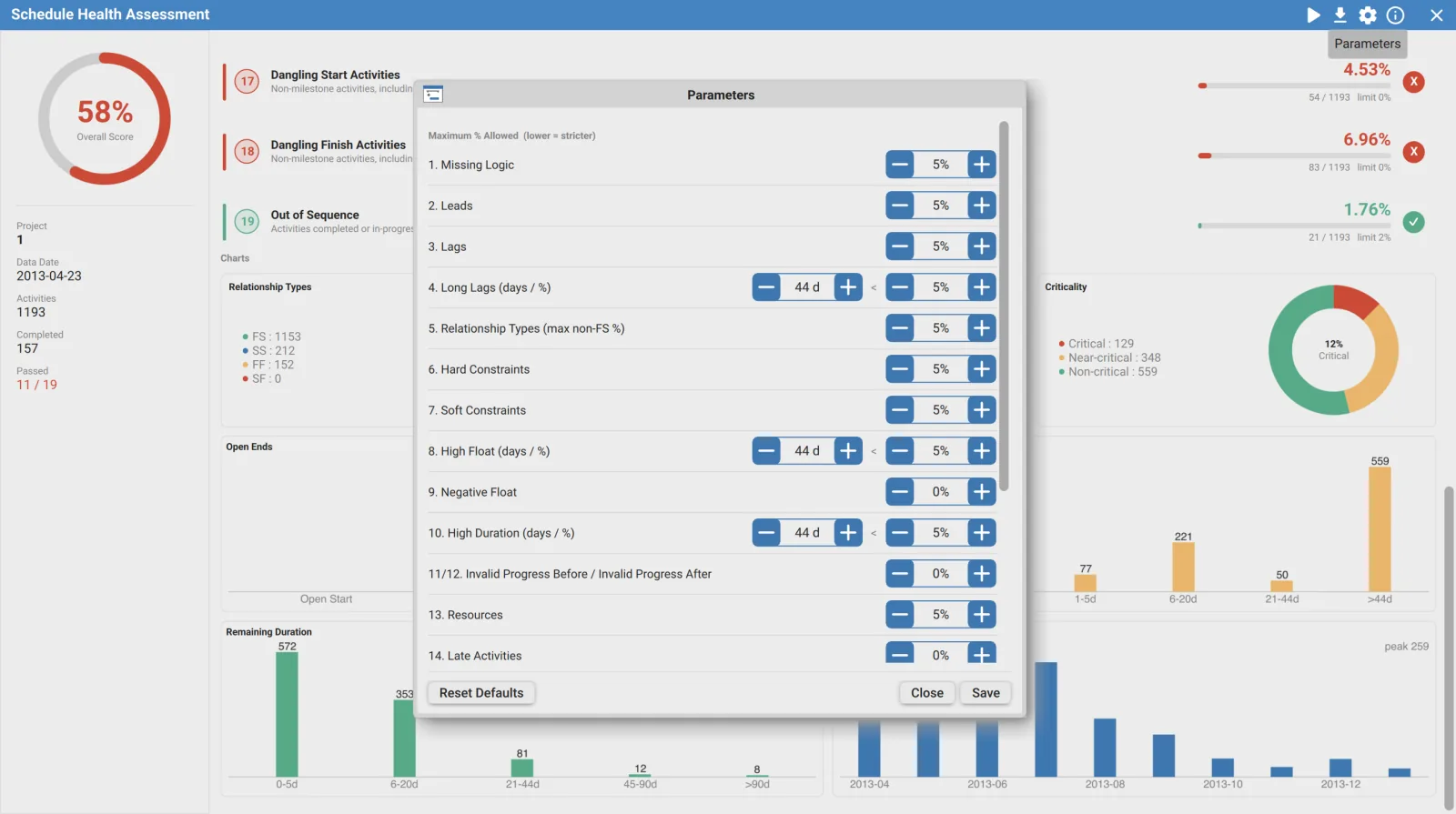Decrease High Duration days value
This screenshot has width=1456, height=814.
[766, 533]
